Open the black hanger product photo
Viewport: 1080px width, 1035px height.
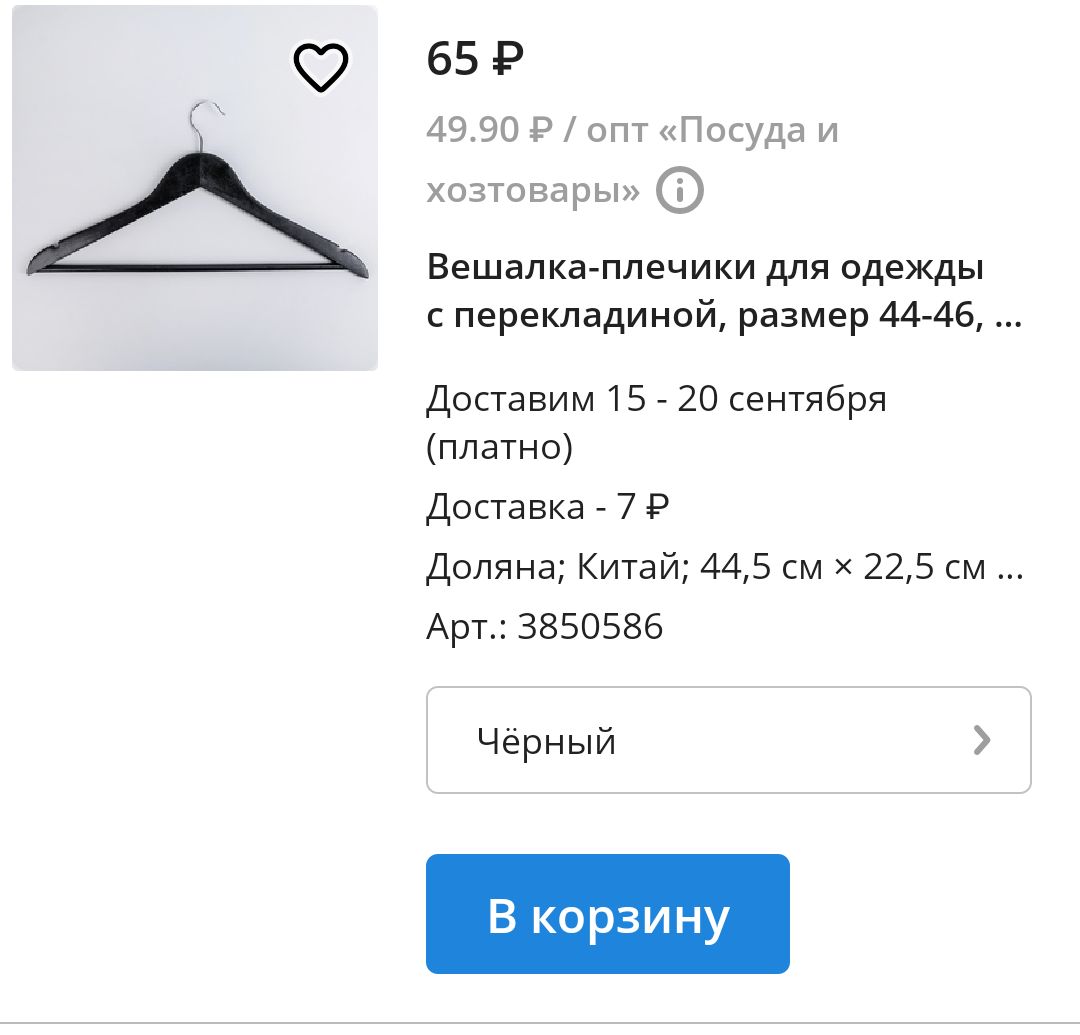pyautogui.click(x=195, y=188)
